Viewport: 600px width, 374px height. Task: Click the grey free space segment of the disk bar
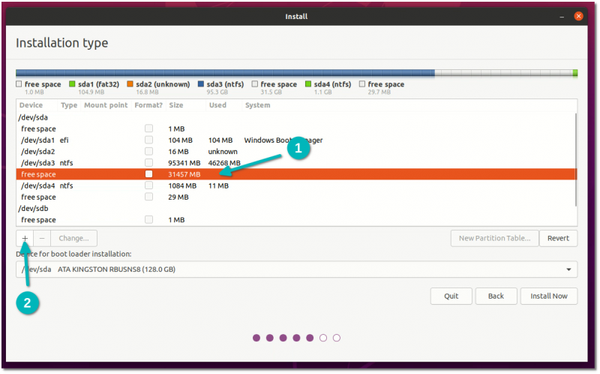[x=504, y=73]
